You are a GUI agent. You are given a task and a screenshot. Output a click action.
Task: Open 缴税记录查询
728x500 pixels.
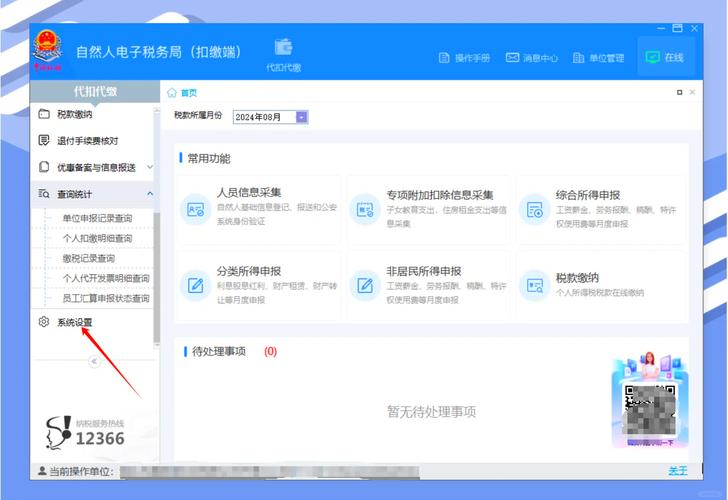[x=89, y=258]
